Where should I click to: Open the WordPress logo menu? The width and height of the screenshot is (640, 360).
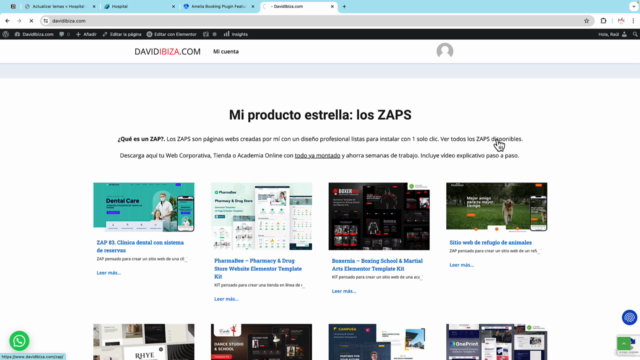(6, 34)
